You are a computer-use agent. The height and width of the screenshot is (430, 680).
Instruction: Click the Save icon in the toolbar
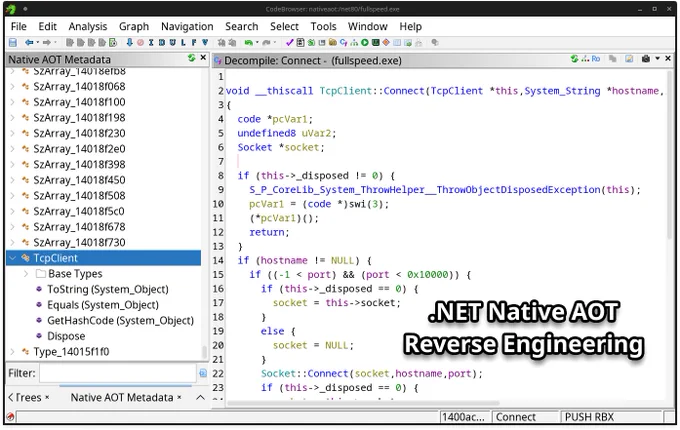pyautogui.click(x=13, y=42)
